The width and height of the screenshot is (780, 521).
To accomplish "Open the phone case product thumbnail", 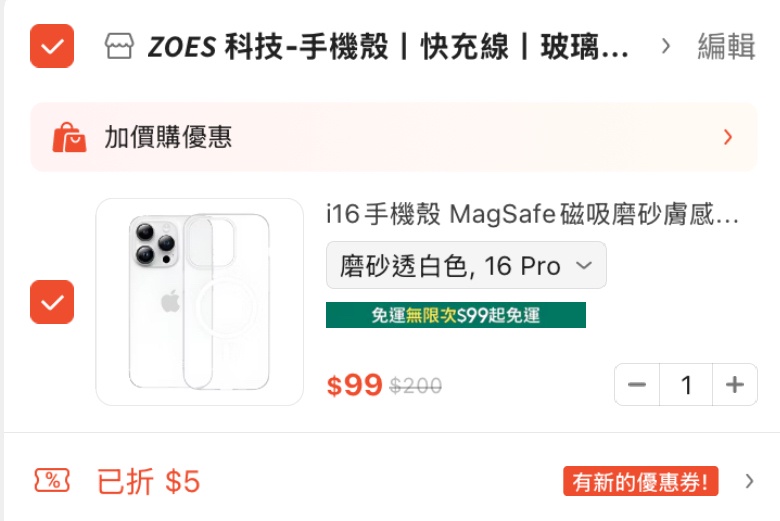I will pos(200,302).
